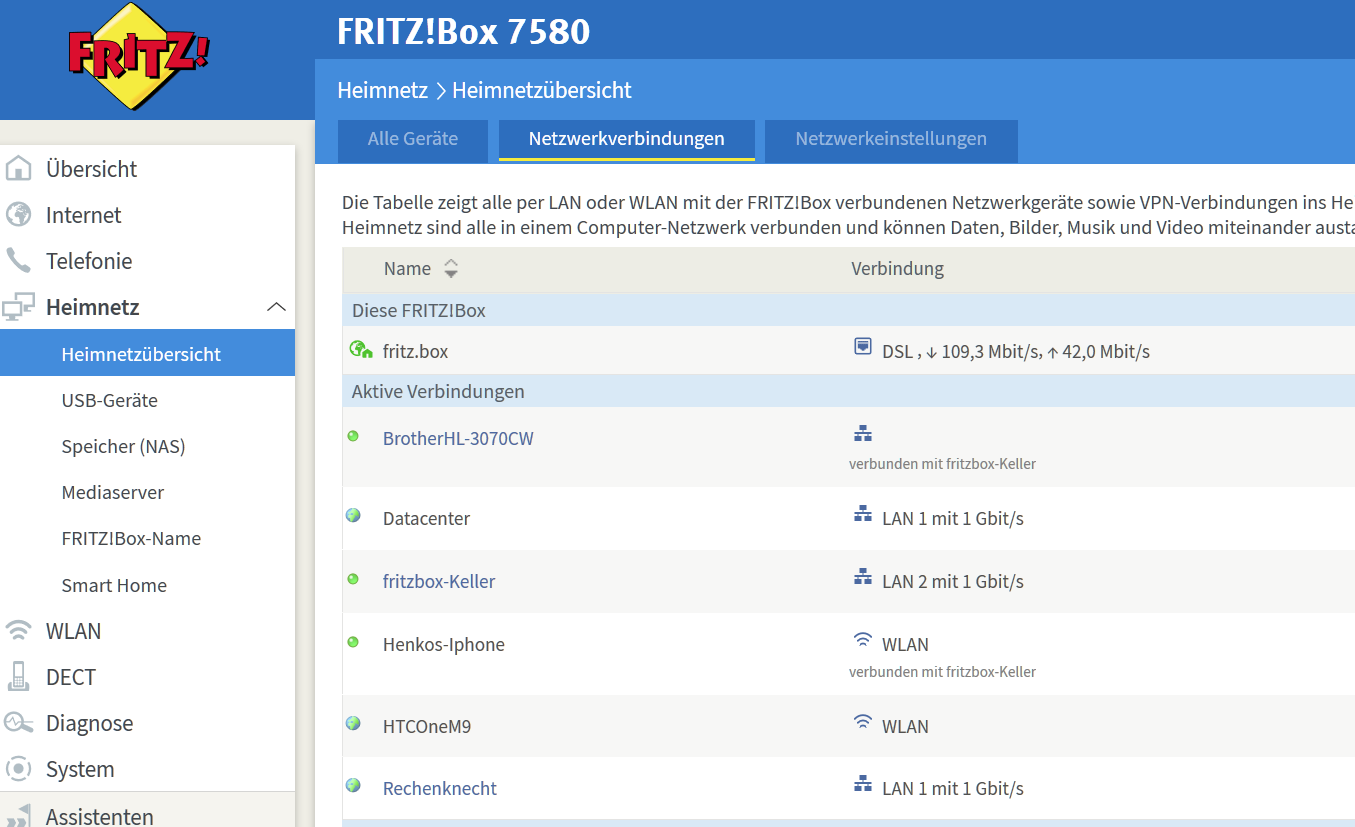Open USB-Geräte submenu item

click(110, 400)
